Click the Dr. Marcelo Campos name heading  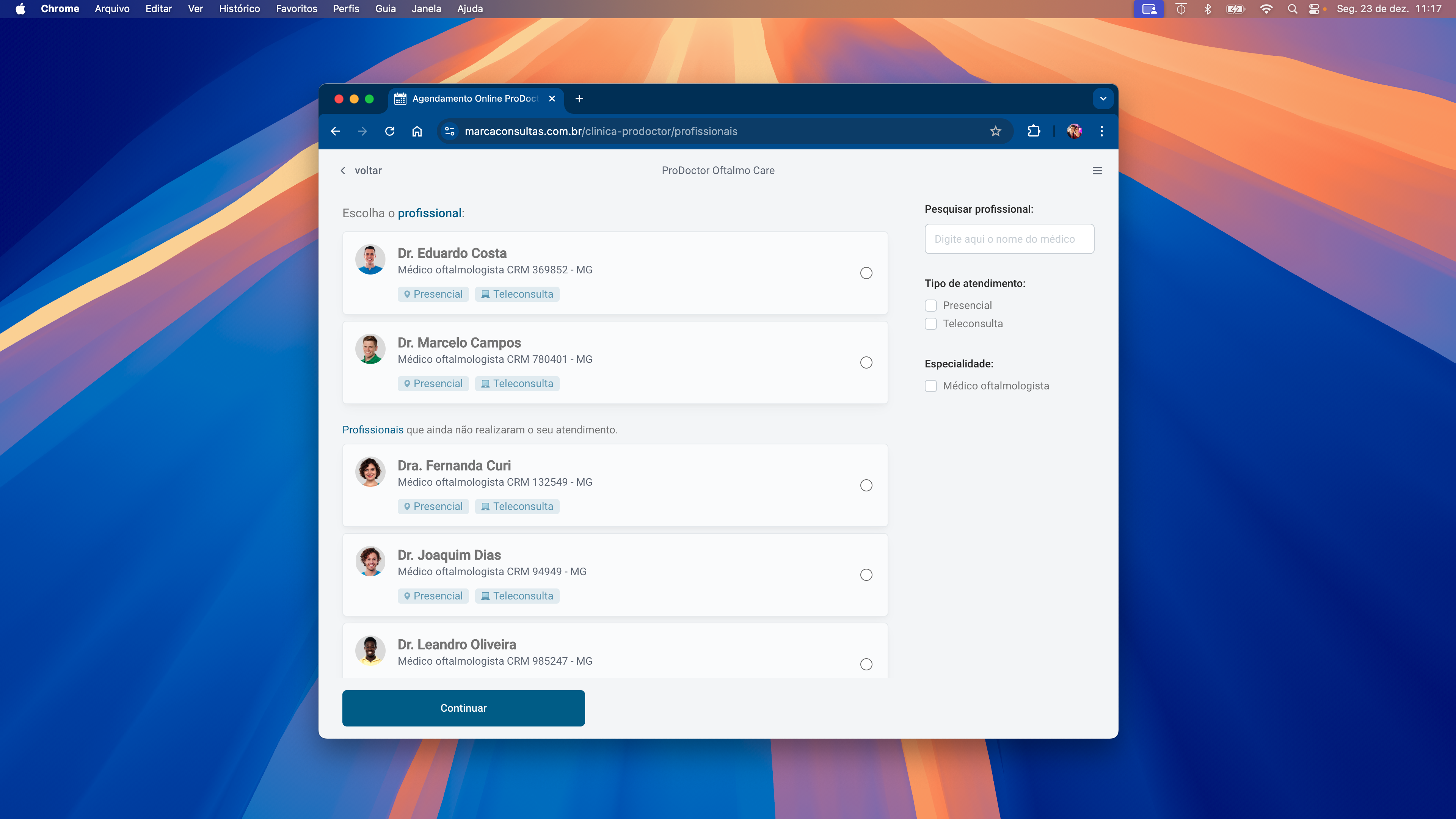click(459, 342)
